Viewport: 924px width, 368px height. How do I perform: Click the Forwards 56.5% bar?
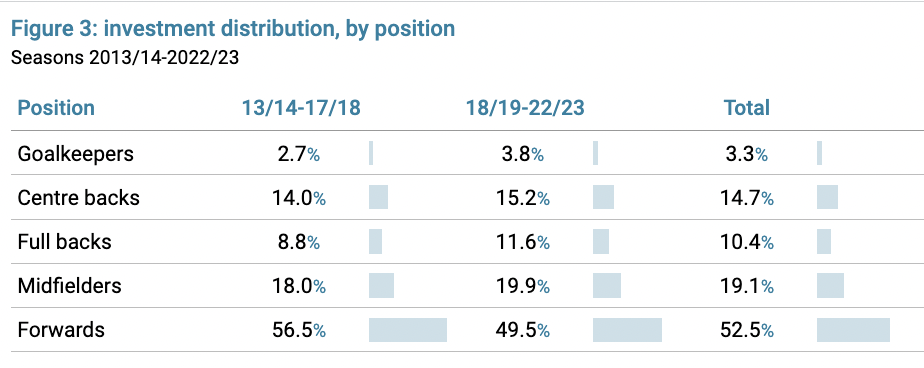(408, 330)
